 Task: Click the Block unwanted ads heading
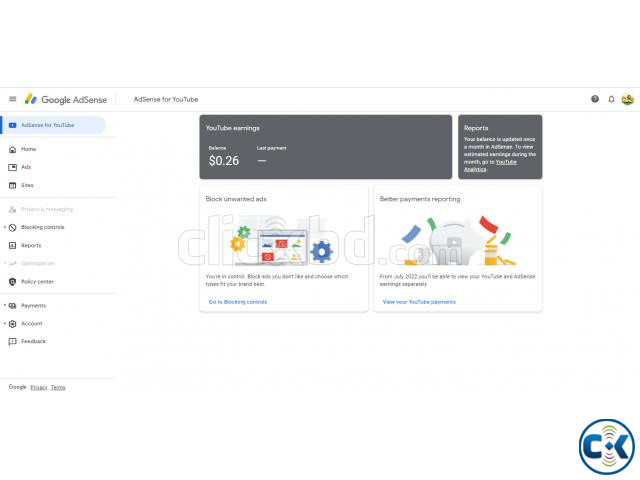[236, 199]
